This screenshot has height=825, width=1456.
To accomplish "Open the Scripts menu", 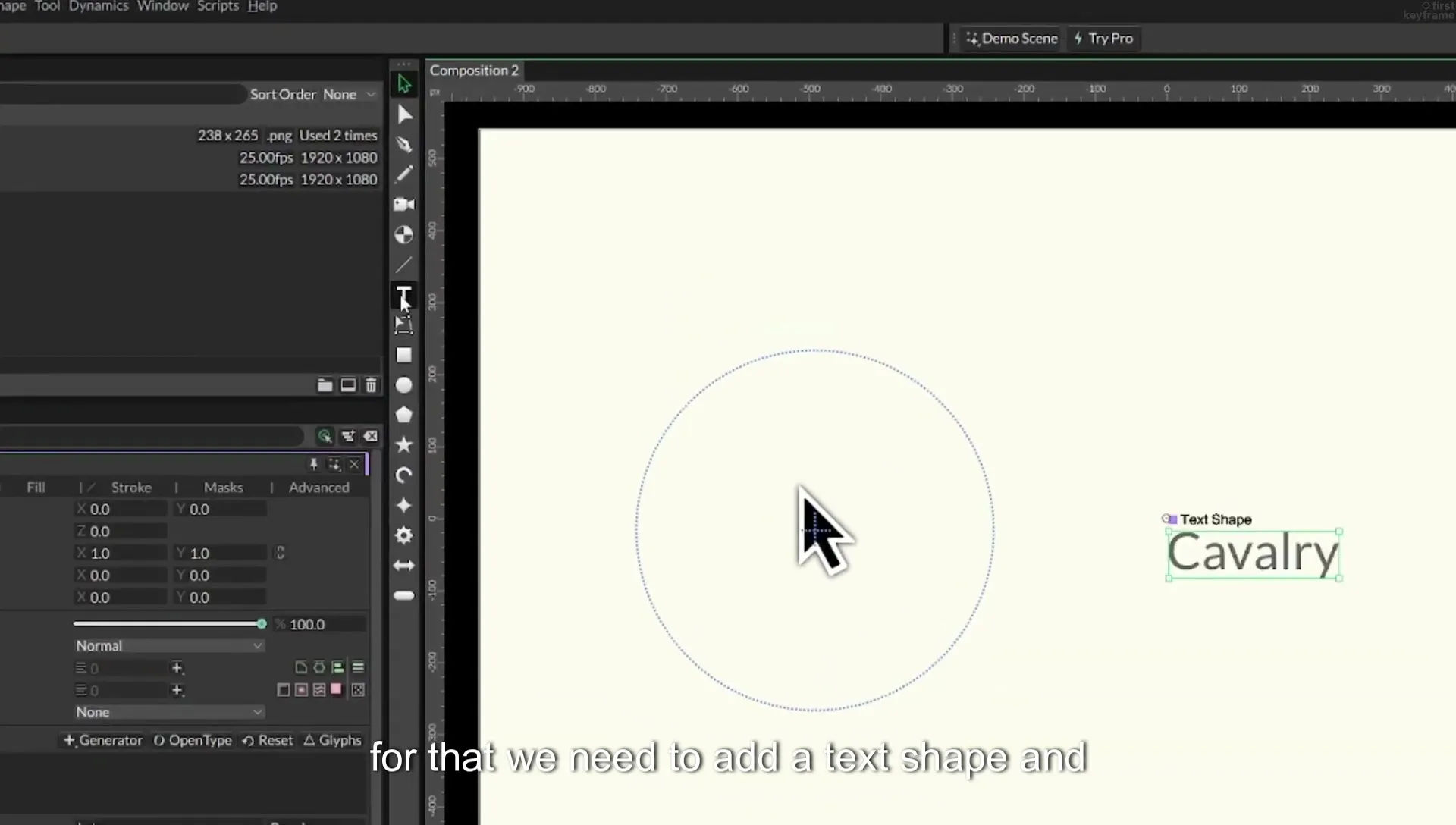I will click(218, 6).
